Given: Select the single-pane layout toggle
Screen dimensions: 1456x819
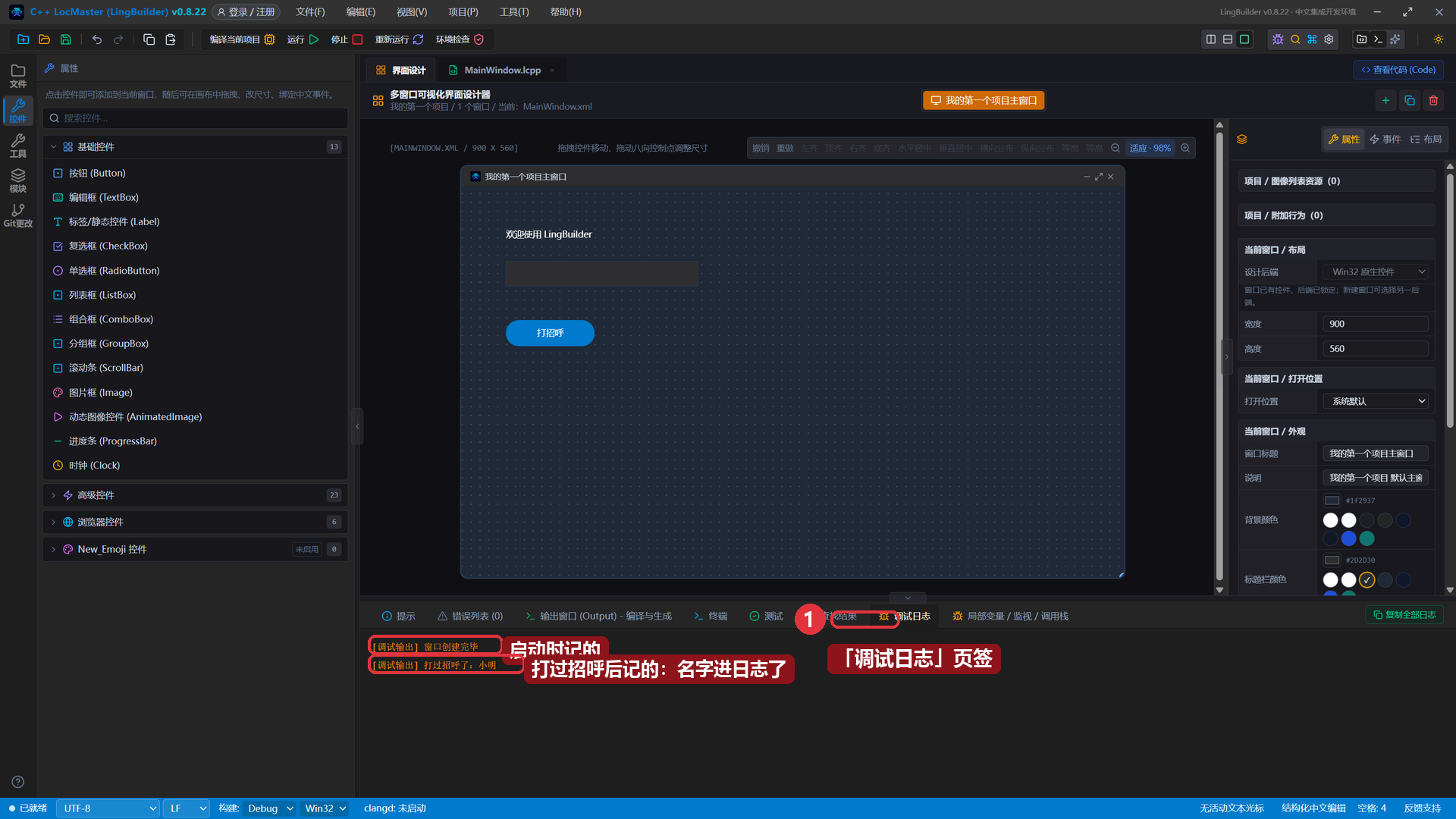Looking at the screenshot, I should (x=1244, y=39).
